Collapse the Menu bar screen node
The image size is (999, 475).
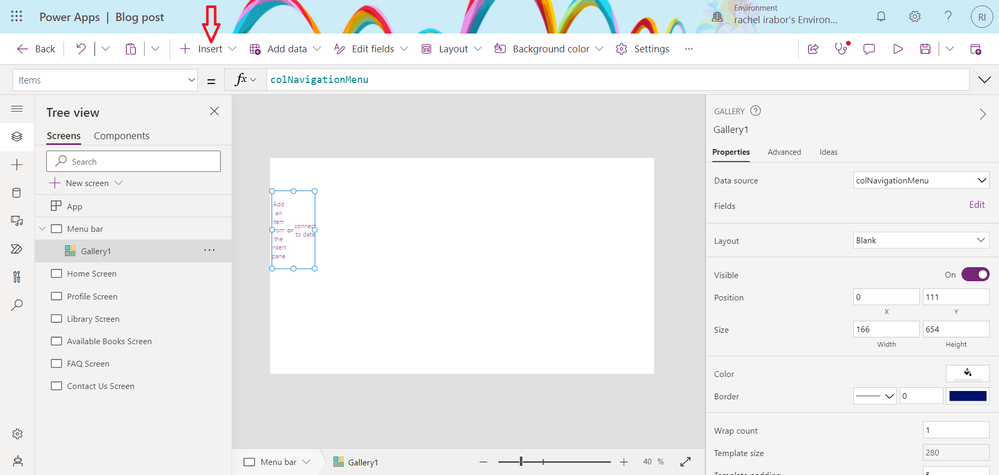coord(43,229)
